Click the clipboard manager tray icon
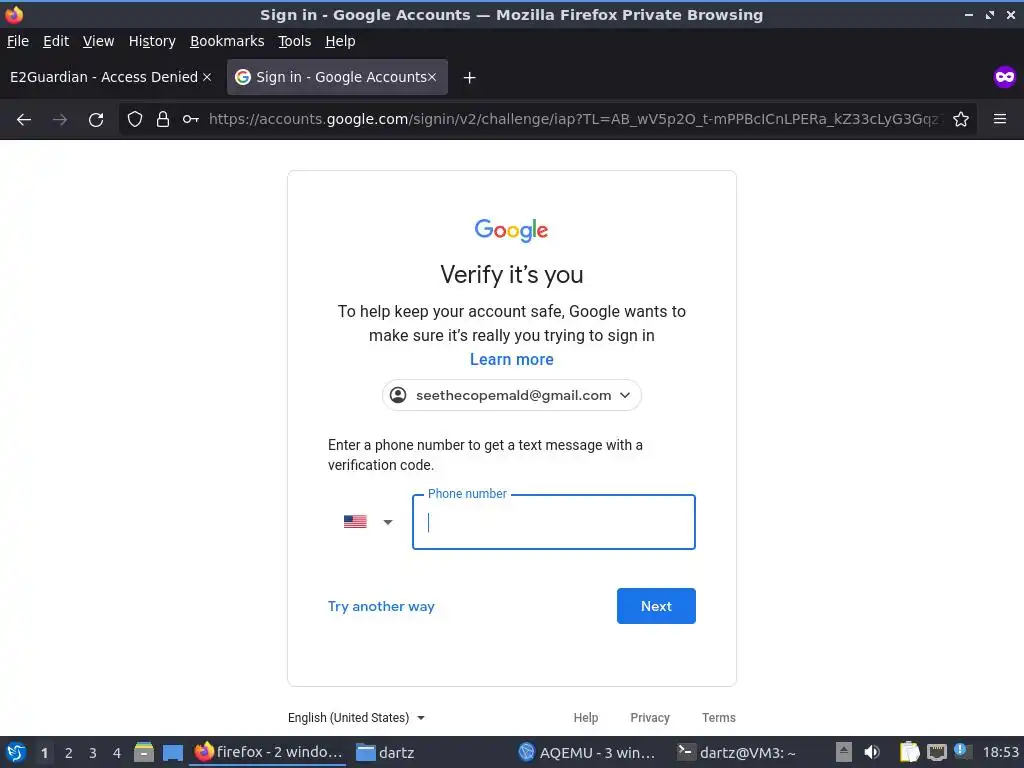The width and height of the screenshot is (1024, 768). 909,752
